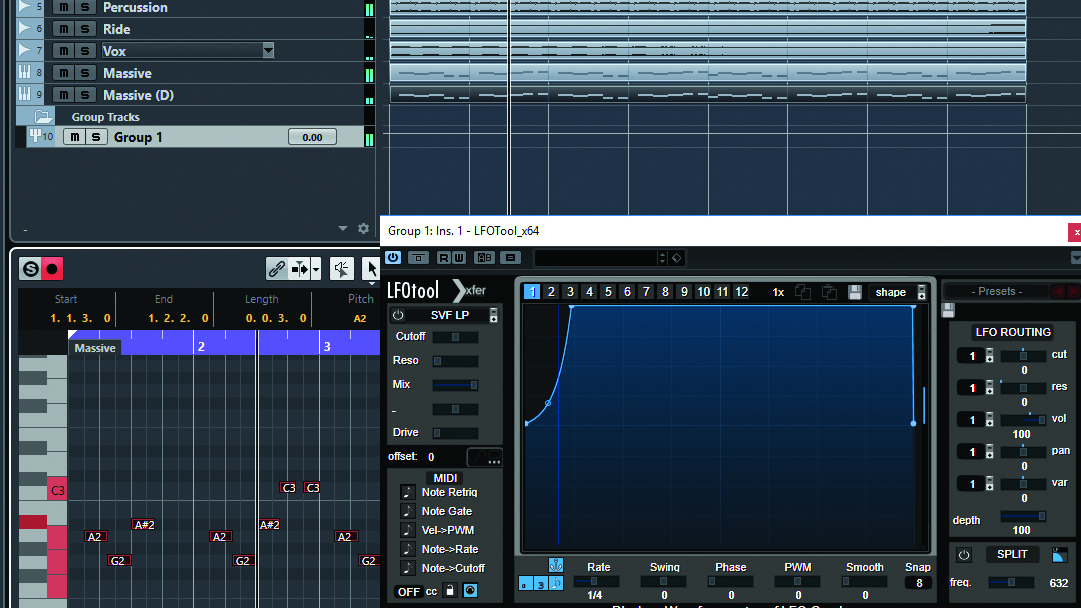Toggle the LFOTool plugin bypass power button
Screen dimensions: 1081x608
click(x=393, y=257)
